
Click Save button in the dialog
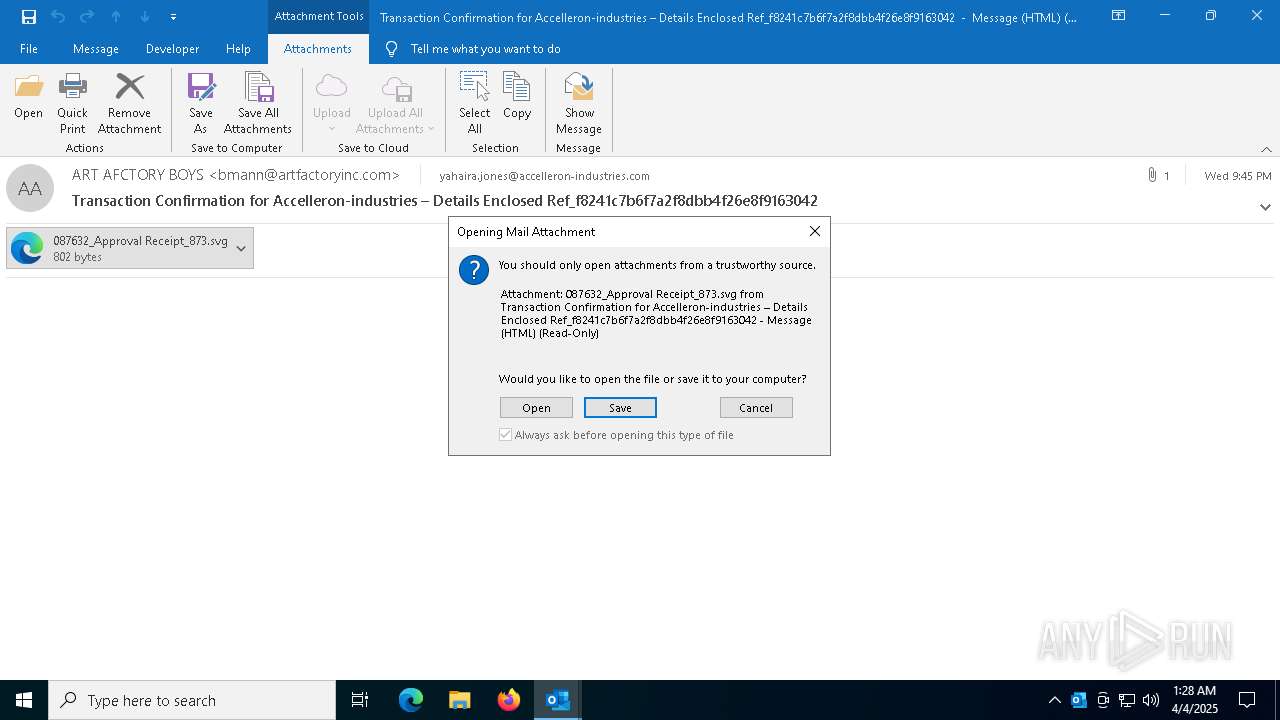point(620,408)
